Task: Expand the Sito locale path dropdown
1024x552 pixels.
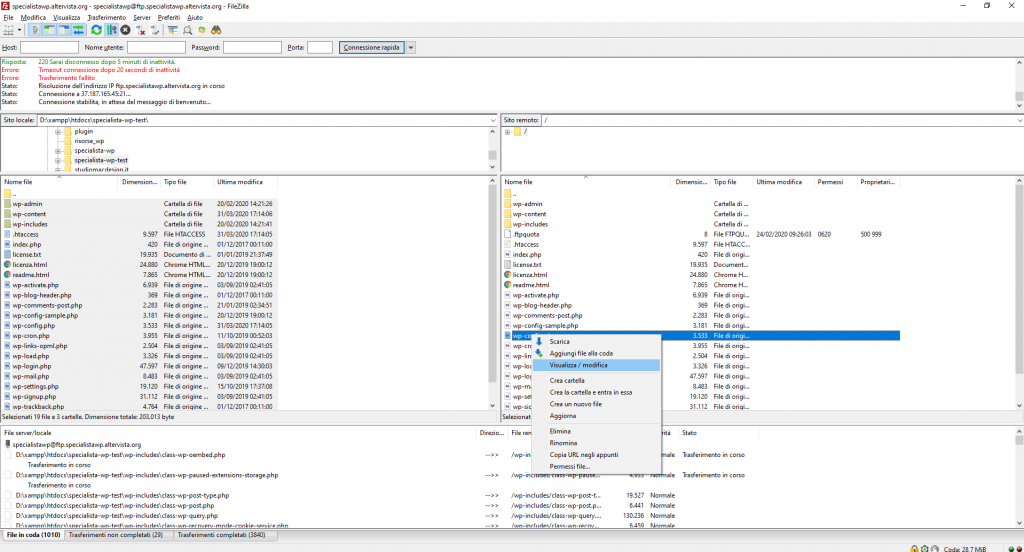Action: [492, 120]
